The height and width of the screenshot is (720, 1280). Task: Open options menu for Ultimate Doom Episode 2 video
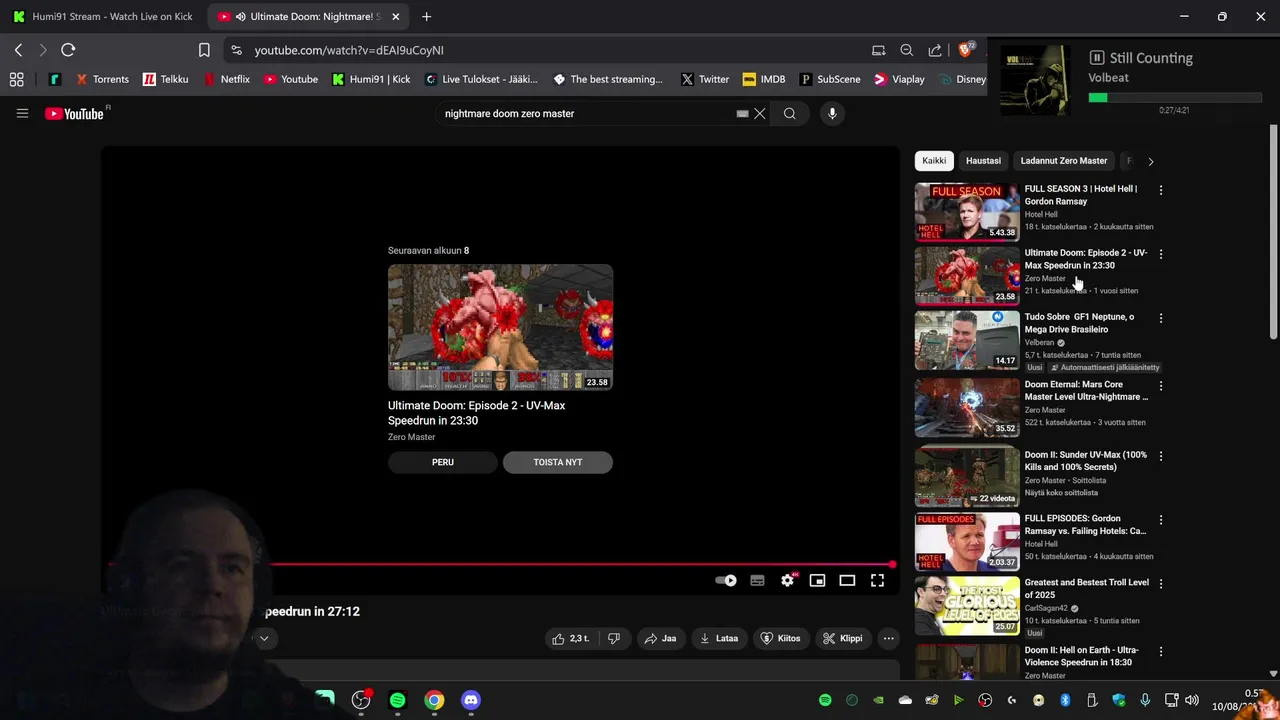1161,254
